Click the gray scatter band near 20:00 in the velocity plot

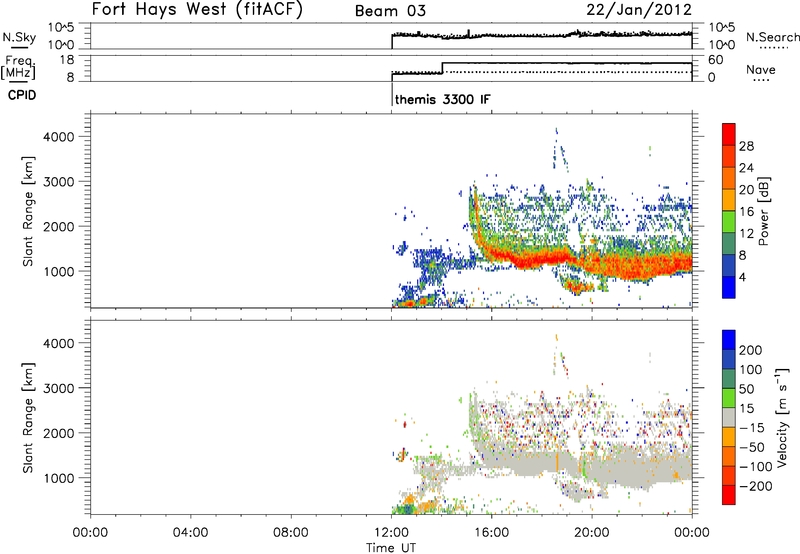[x=594, y=467]
